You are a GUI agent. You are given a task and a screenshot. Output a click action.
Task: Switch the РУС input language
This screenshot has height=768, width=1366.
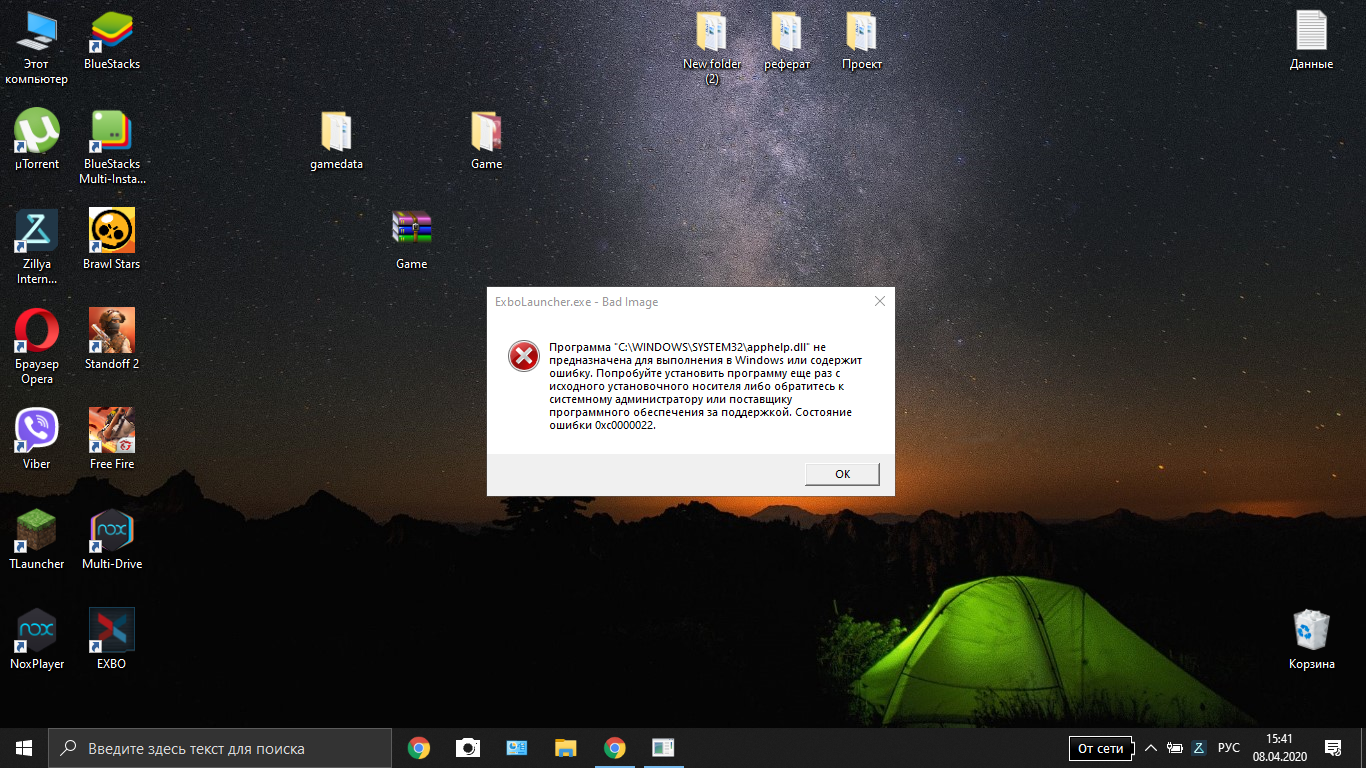point(1229,748)
